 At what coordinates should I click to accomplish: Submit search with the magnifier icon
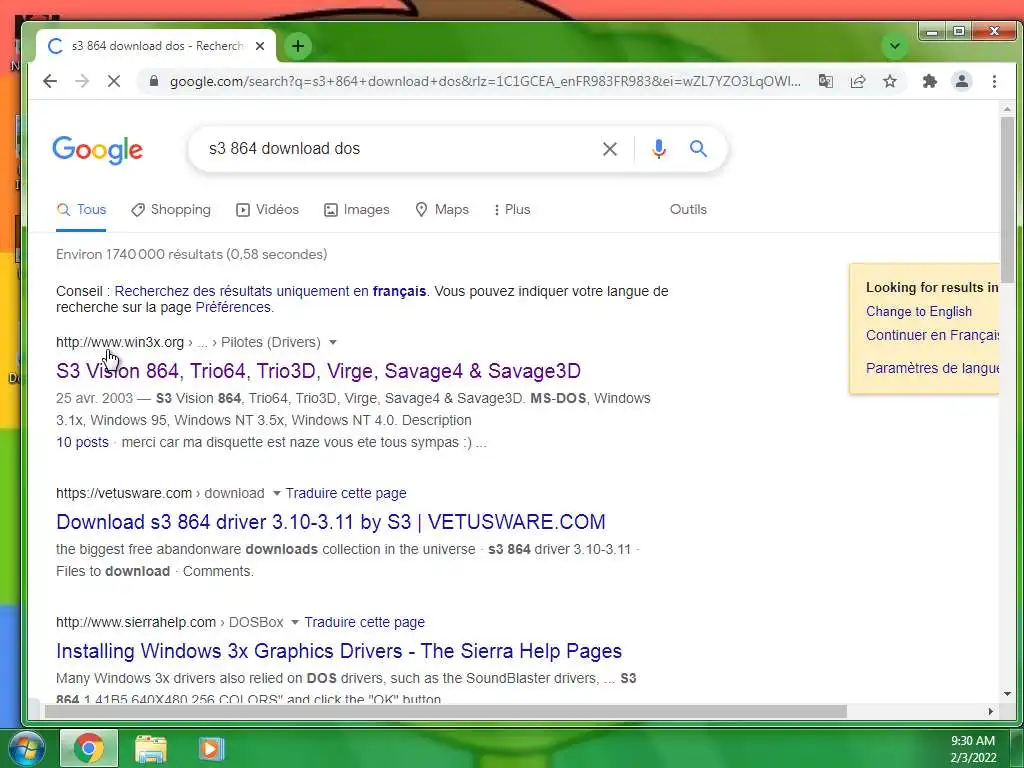[x=698, y=149]
